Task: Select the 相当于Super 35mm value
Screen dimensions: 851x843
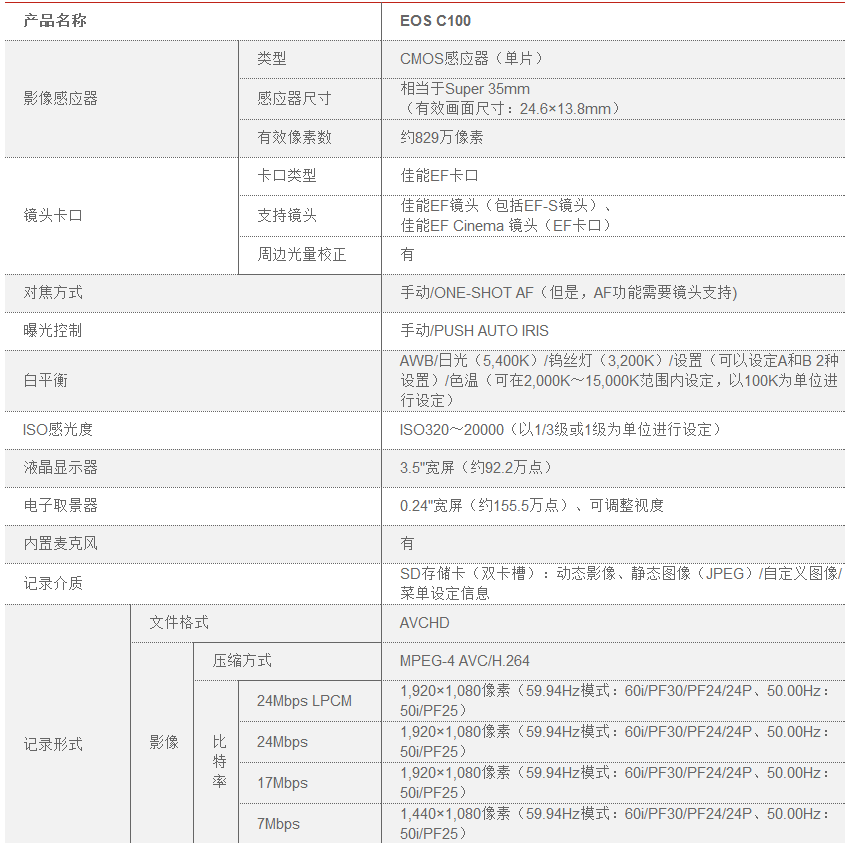Action: coord(465,88)
